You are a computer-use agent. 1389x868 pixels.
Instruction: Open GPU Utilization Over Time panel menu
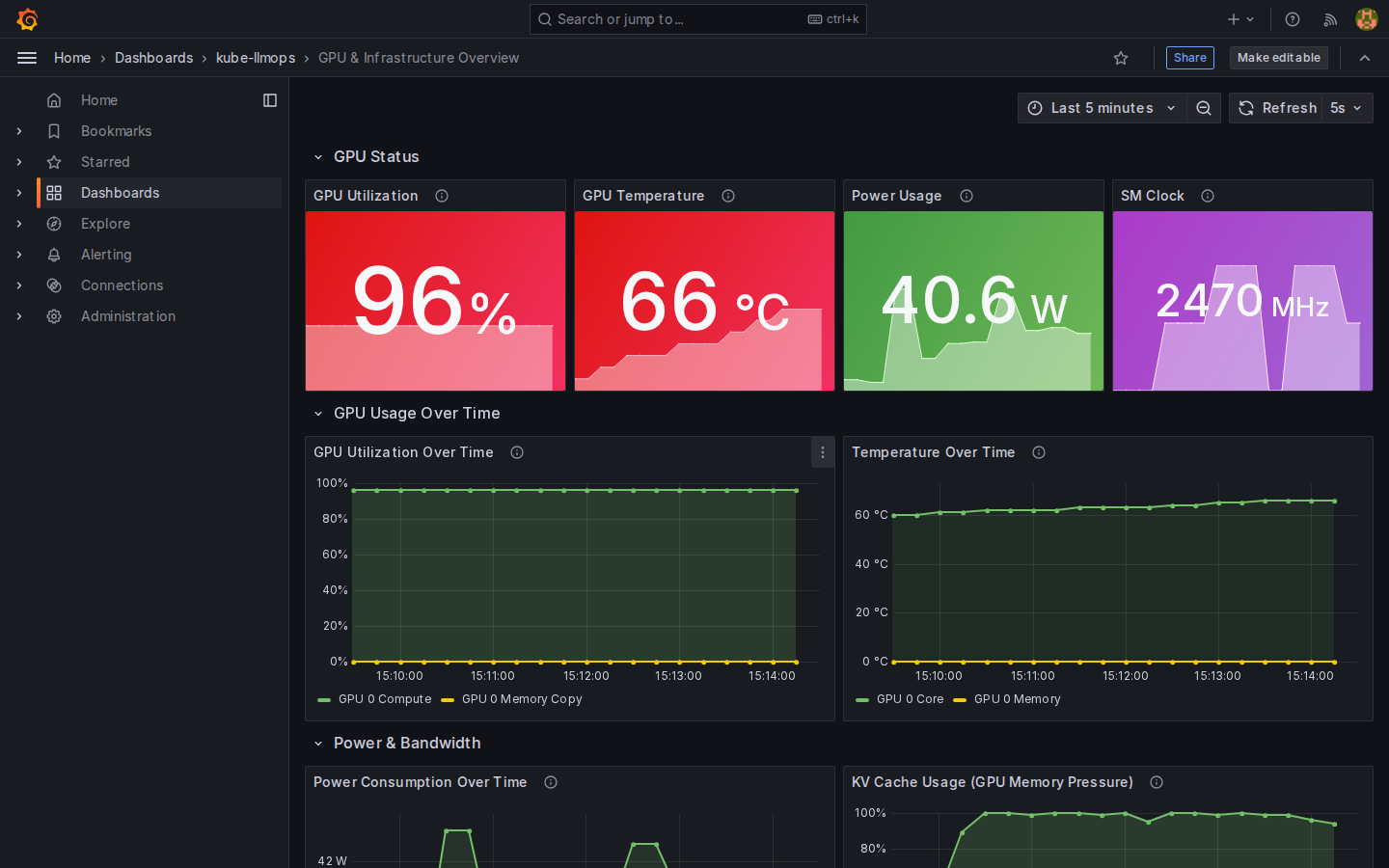coord(823,452)
